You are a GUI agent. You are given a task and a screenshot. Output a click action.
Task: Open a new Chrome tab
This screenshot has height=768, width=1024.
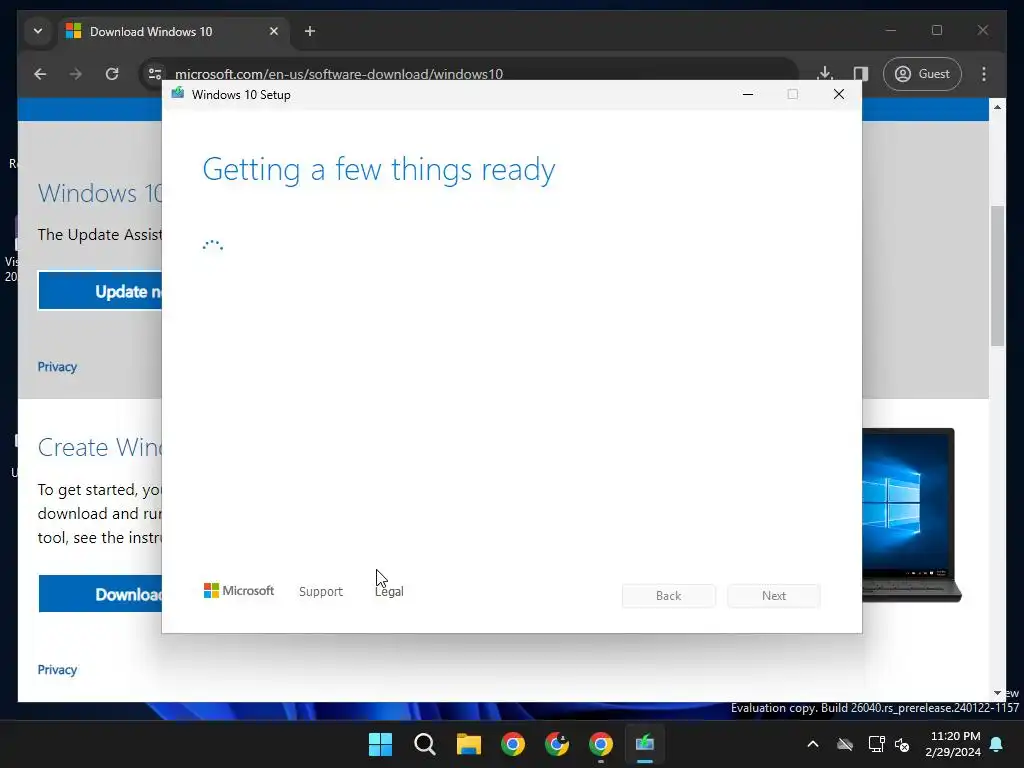click(x=310, y=31)
